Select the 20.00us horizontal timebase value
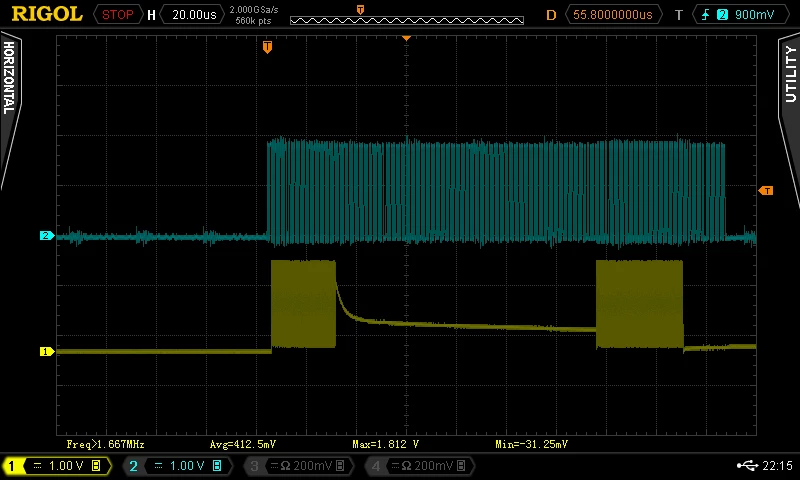Viewport: 800px width, 480px height. 194,15
